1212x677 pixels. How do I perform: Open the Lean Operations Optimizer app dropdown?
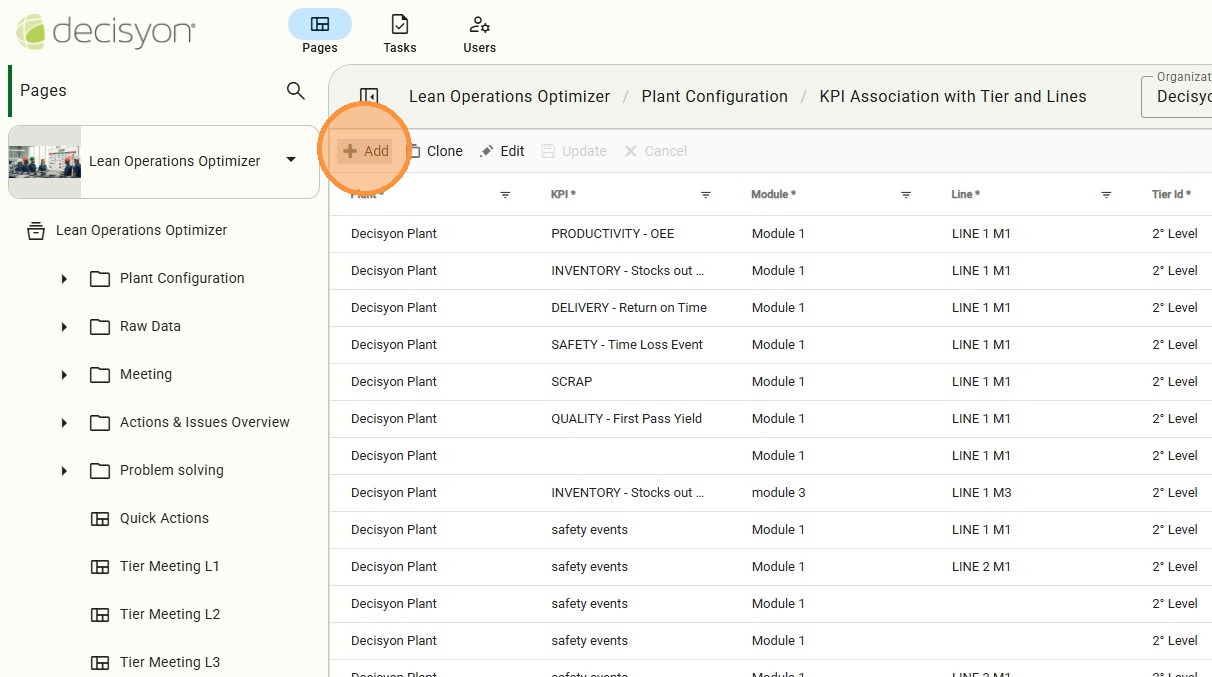[291, 160]
